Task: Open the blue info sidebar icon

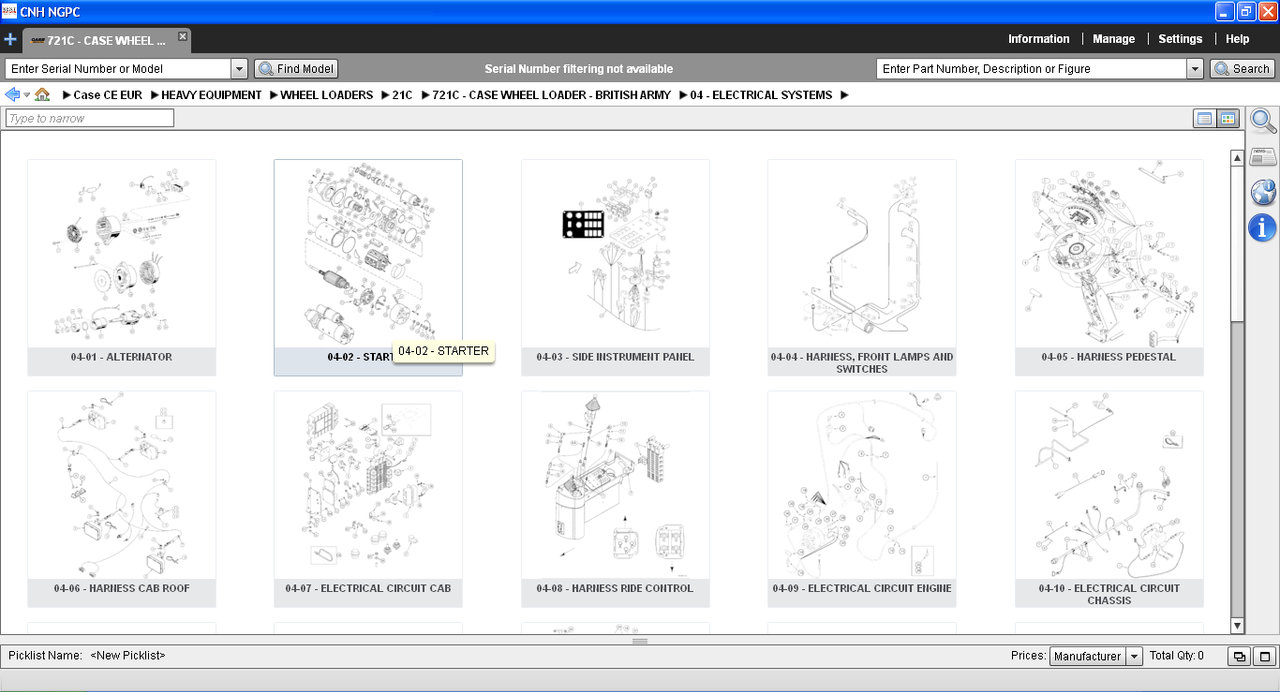Action: click(x=1263, y=227)
